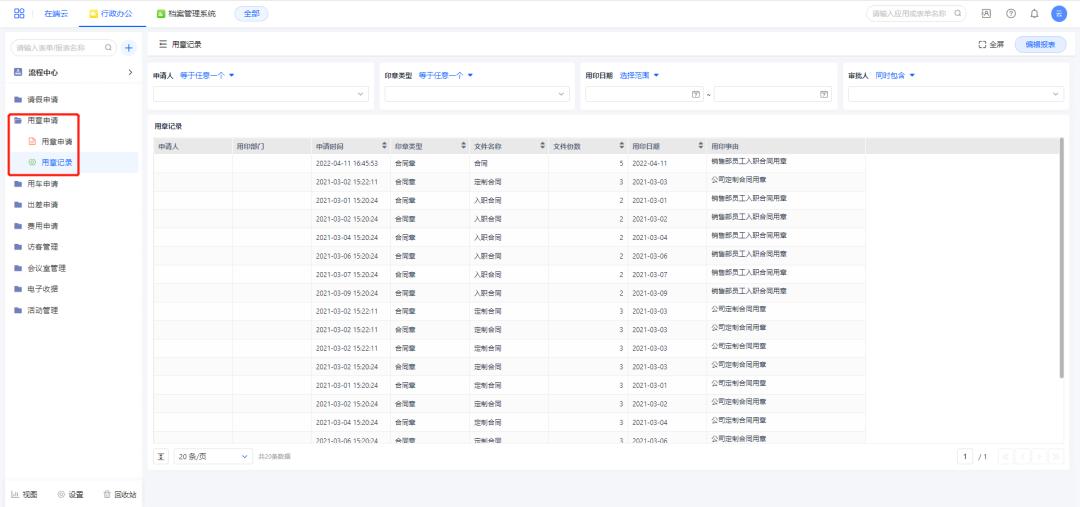Viewport: 1080px width, 507px height.
Task: Click the 2022-04-11 16:45:53 timestamp cell
Action: coord(346,163)
